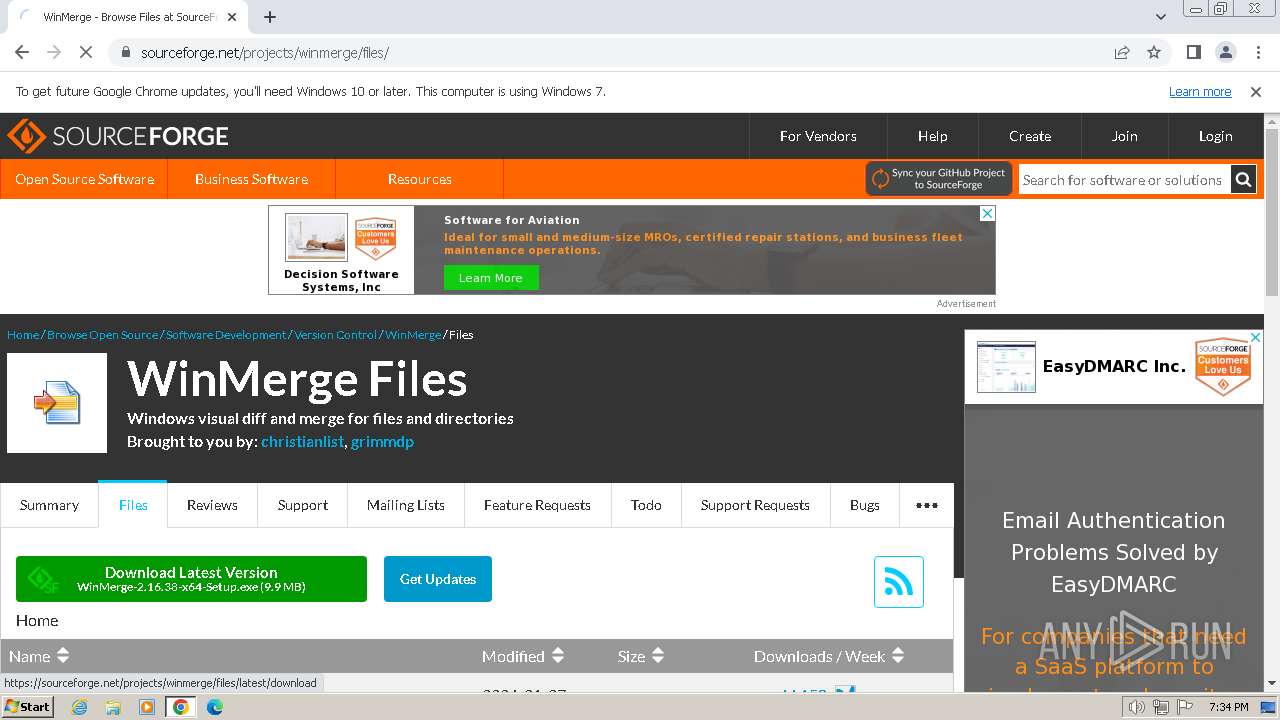1280x720 pixels.
Task: Sort files by Modified date
Action: pyautogui.click(x=523, y=656)
